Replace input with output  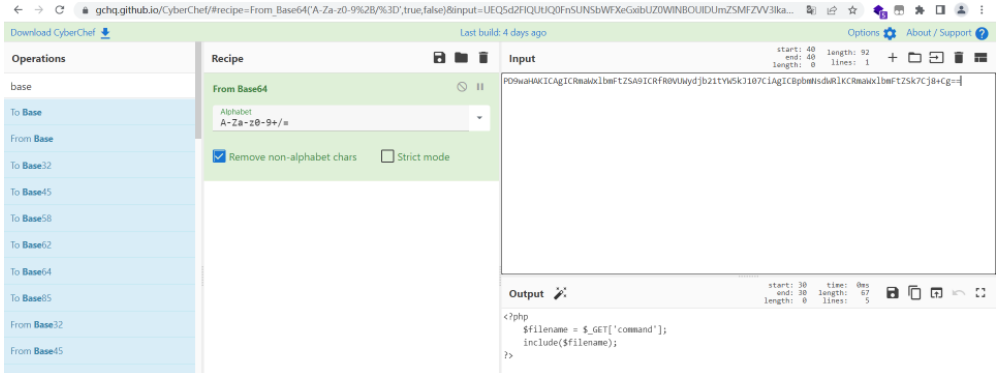(x=936, y=293)
